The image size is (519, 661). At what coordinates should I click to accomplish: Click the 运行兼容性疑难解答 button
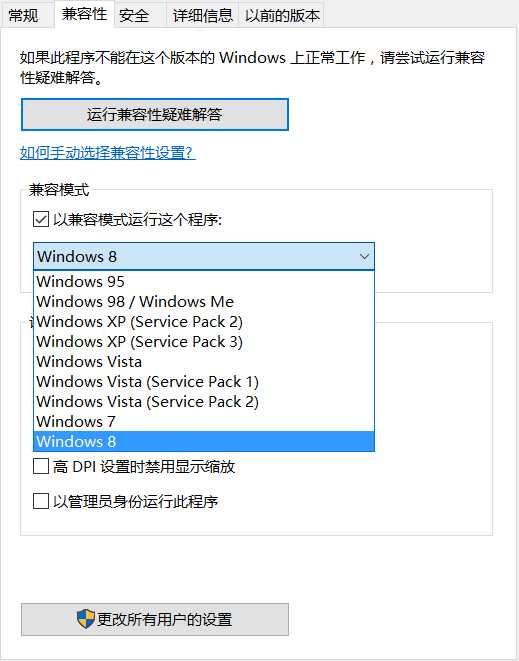[155, 115]
